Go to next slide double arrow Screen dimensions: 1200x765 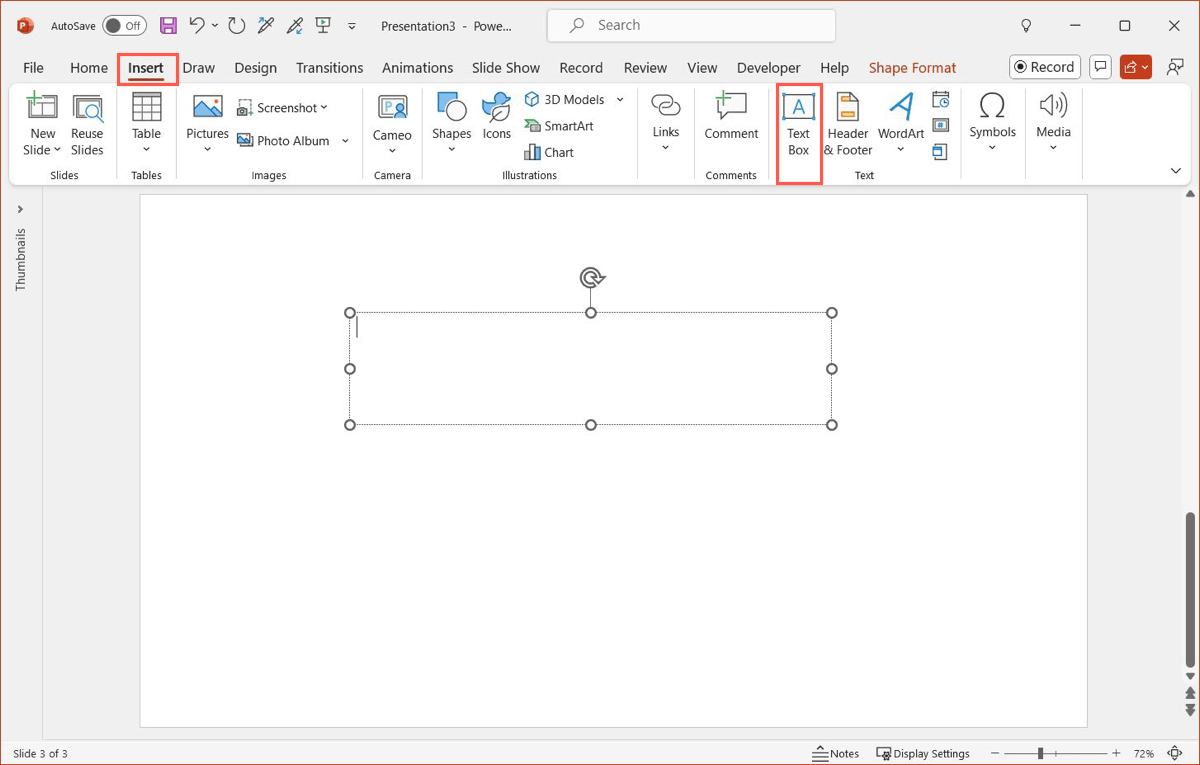(x=1189, y=708)
